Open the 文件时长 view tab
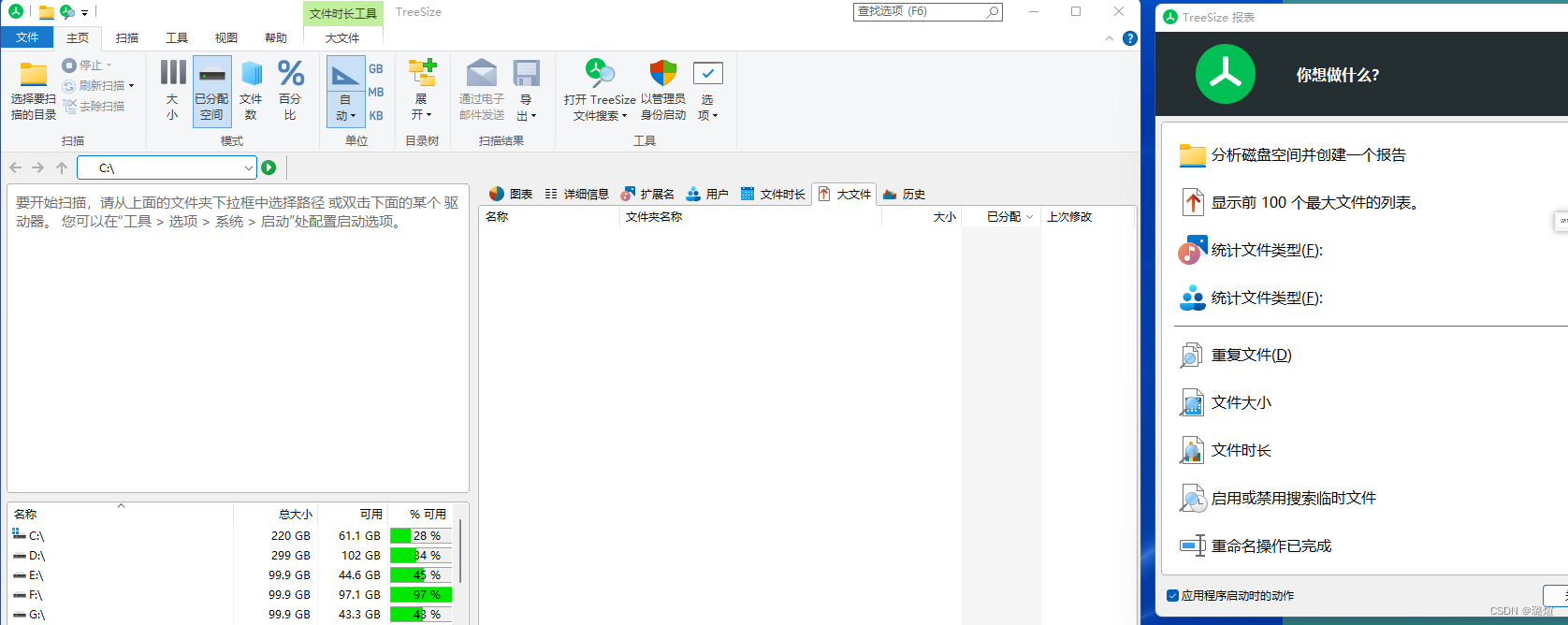Image resolution: width=1568 pixels, height=625 pixels. 773,194
